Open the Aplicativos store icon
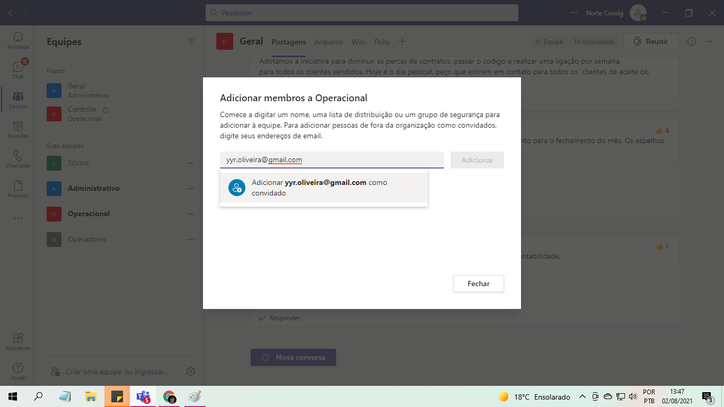724x407 pixels. tap(18, 341)
